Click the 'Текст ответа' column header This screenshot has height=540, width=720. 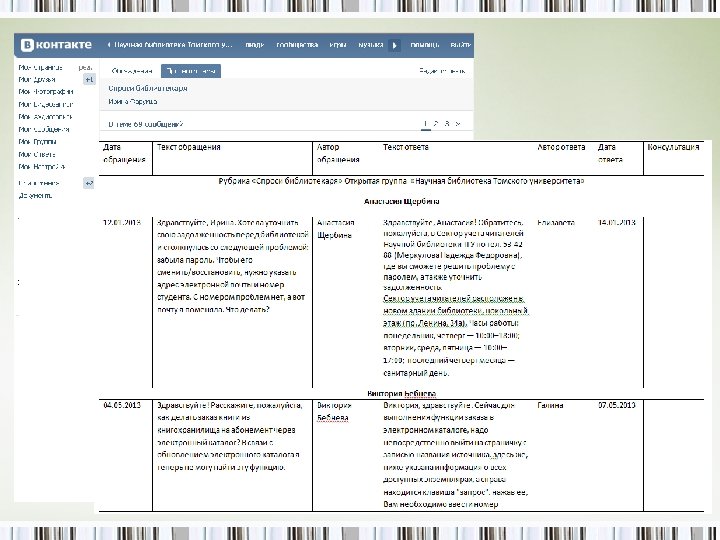406,147
